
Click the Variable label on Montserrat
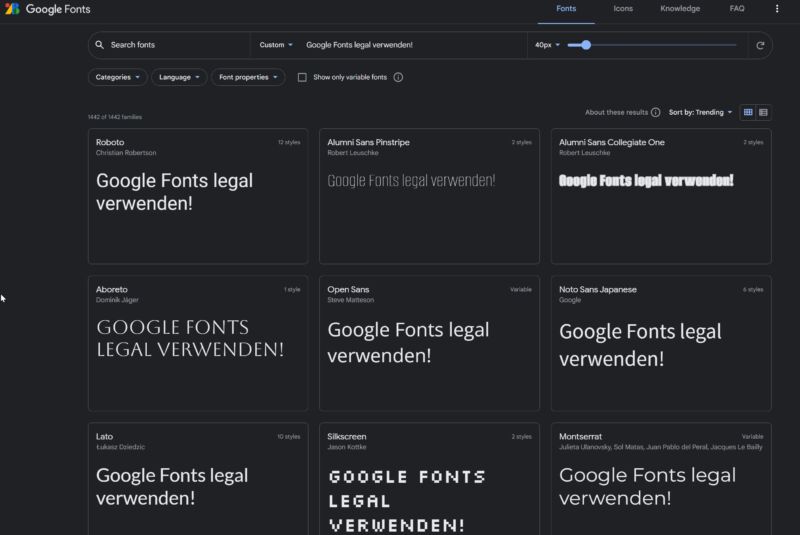coord(753,437)
